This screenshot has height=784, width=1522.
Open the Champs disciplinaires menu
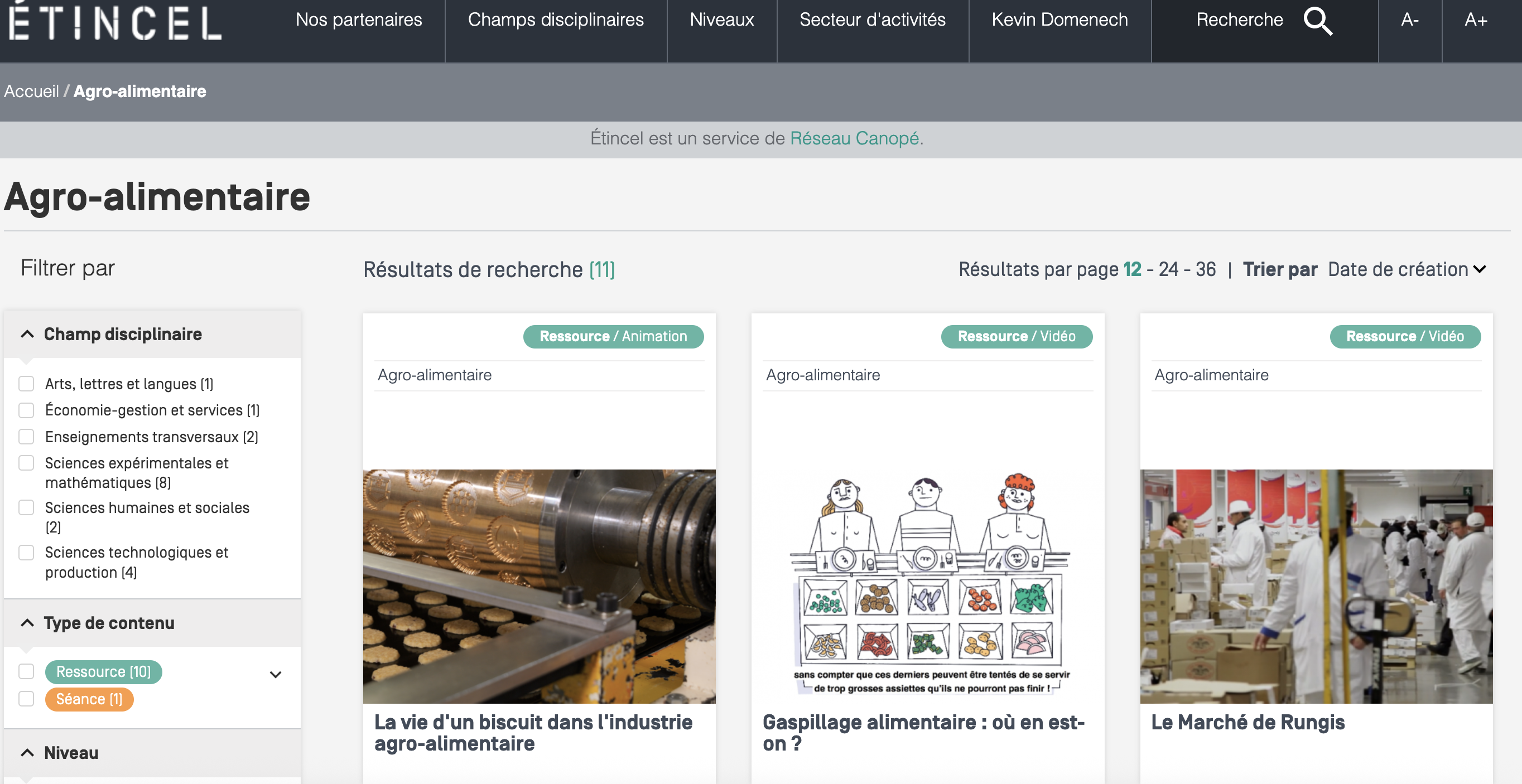(555, 20)
